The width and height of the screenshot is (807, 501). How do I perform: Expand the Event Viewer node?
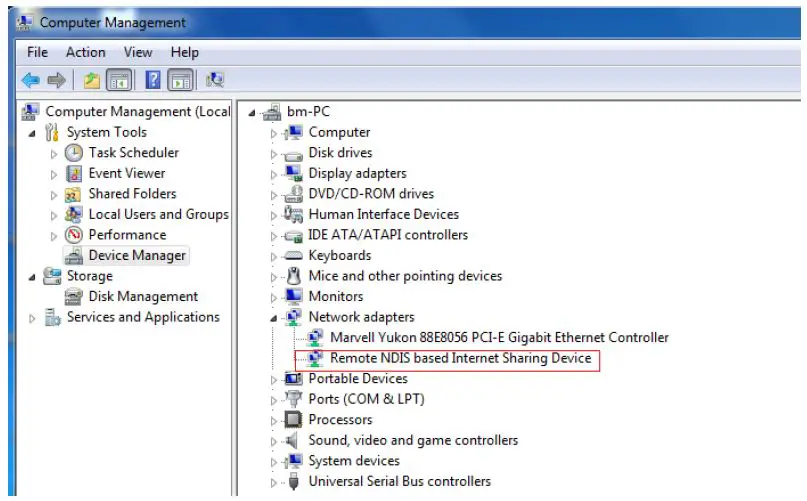click(54, 174)
